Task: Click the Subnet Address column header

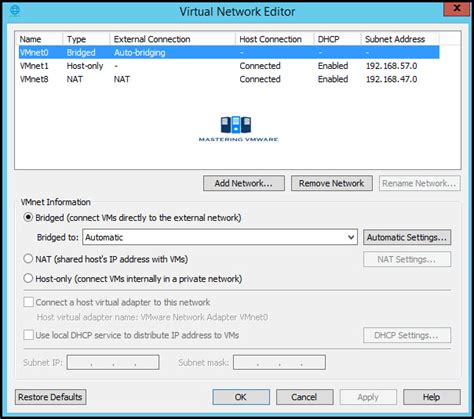Action: 400,39
